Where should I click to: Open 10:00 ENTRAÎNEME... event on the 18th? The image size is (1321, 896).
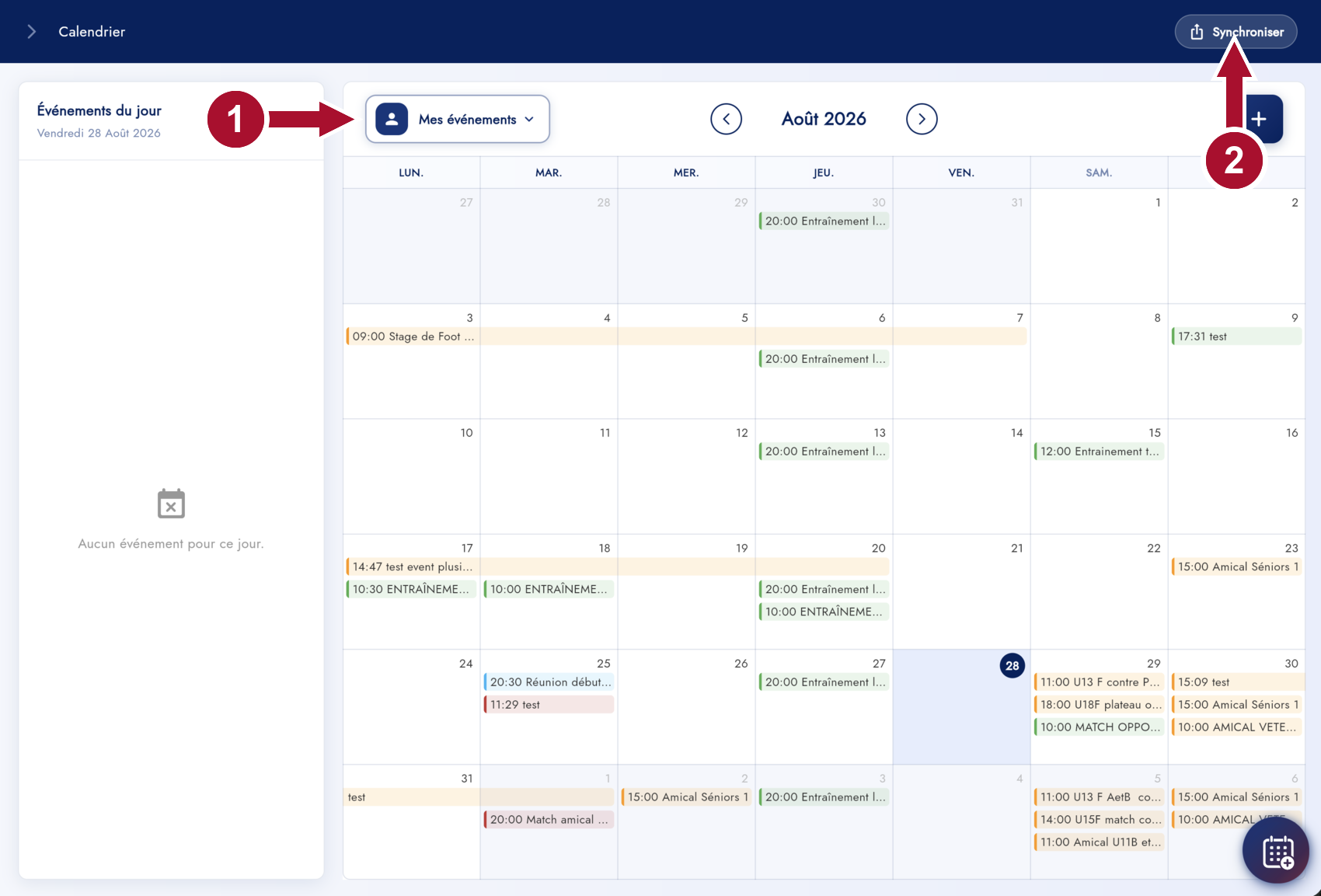[549, 589]
